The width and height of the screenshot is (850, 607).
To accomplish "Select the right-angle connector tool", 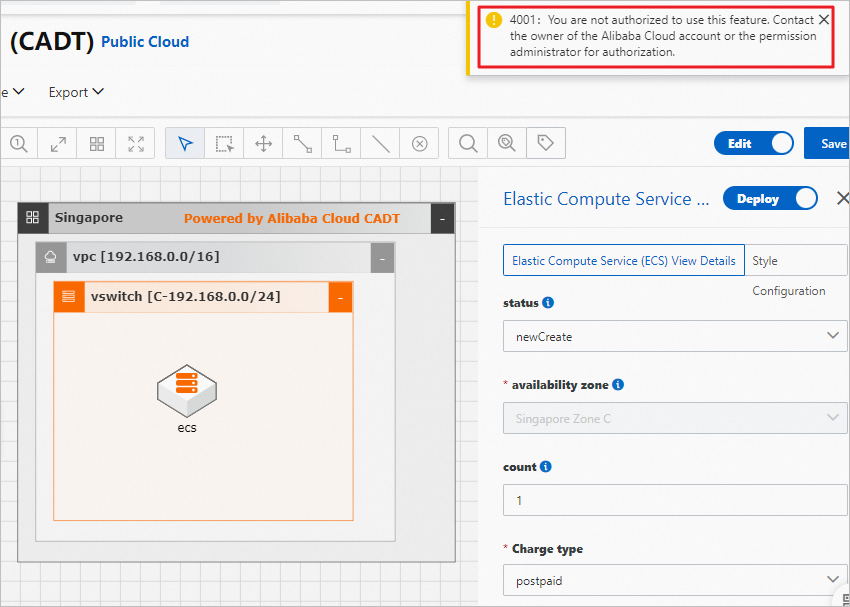I will tap(342, 144).
